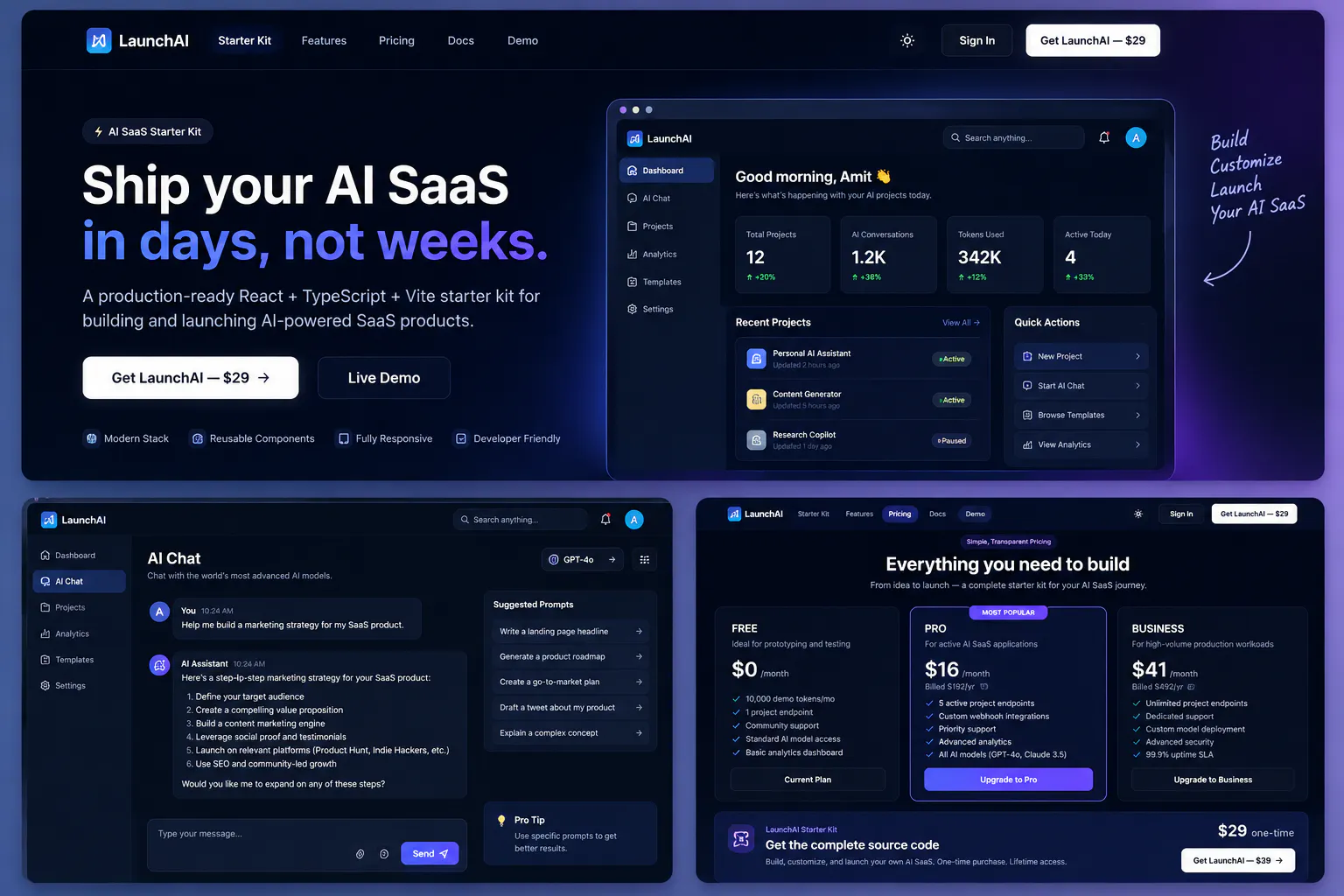Toggle the theme sun icon in the landing page navbar

click(907, 40)
